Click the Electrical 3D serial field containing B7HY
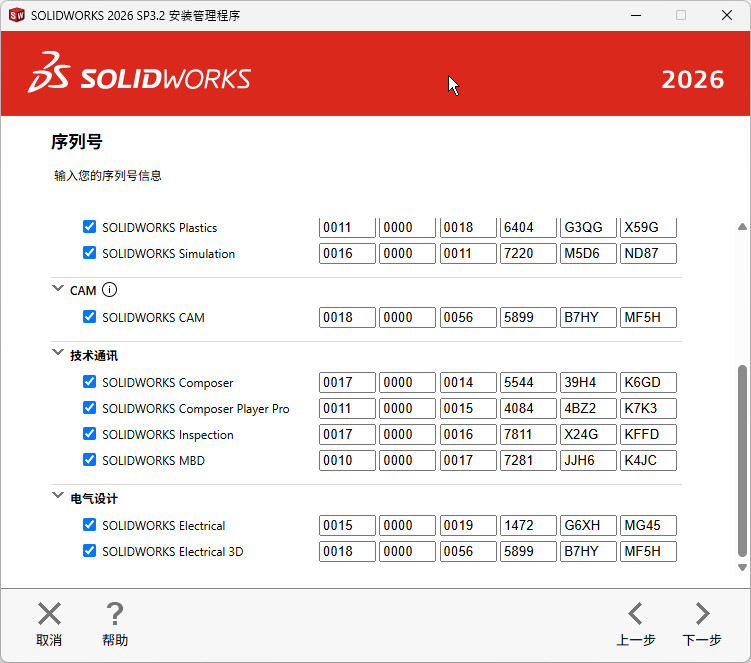751x663 pixels. coord(588,551)
